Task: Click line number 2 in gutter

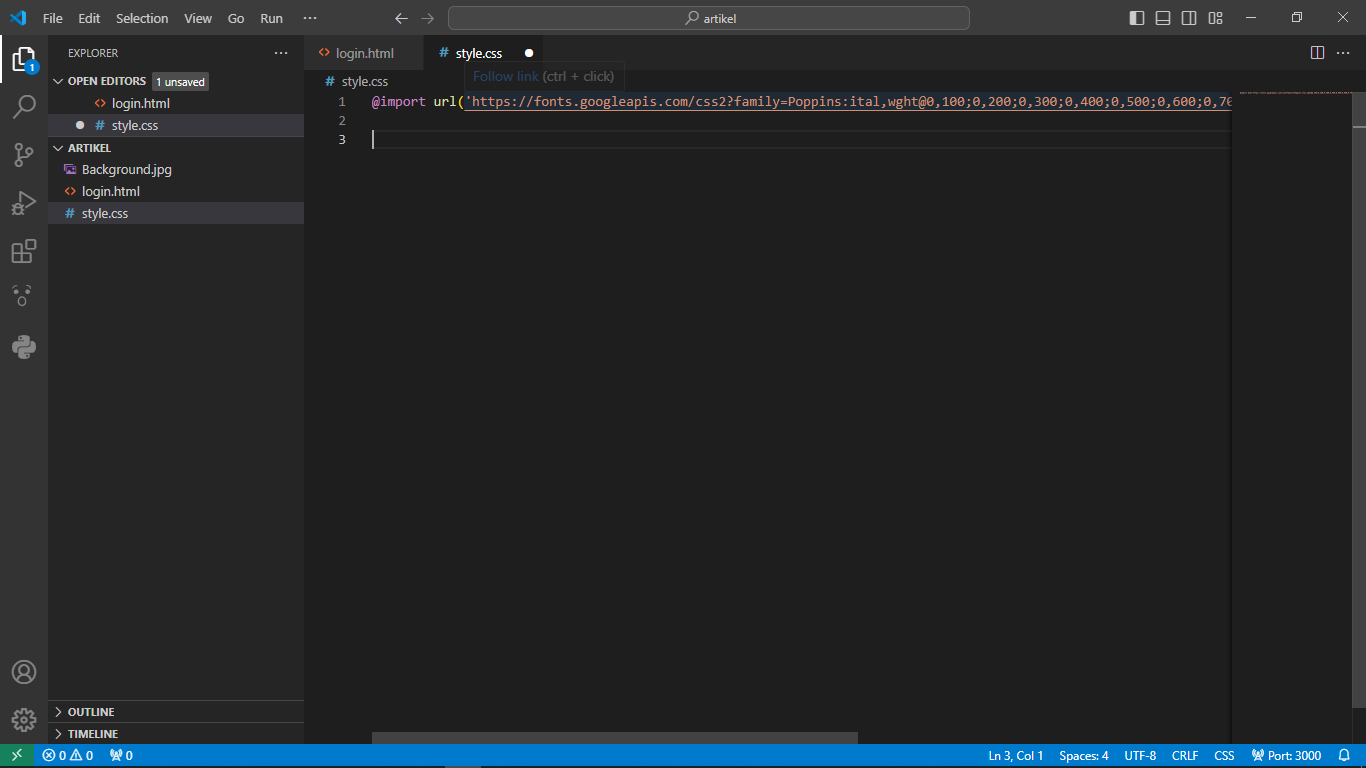Action: pos(342,121)
